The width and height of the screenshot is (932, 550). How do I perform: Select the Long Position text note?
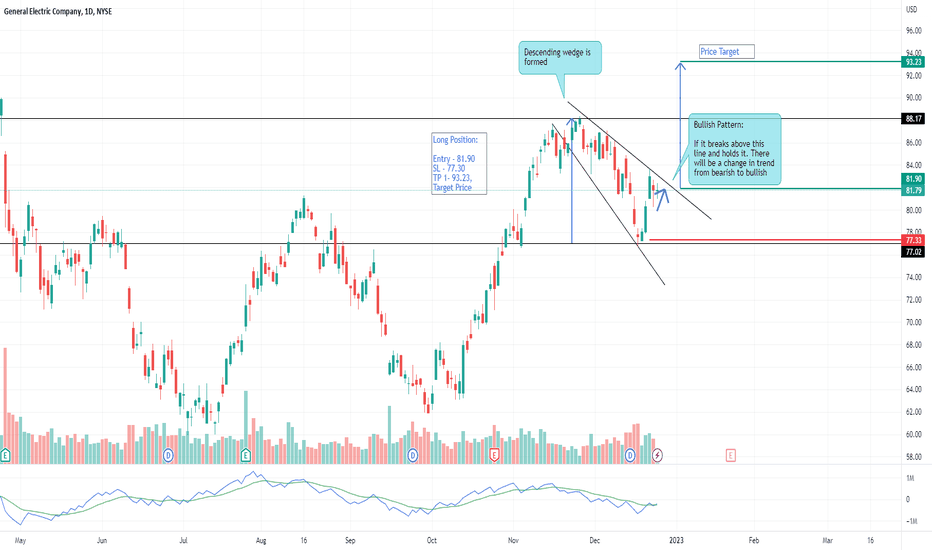click(x=459, y=164)
